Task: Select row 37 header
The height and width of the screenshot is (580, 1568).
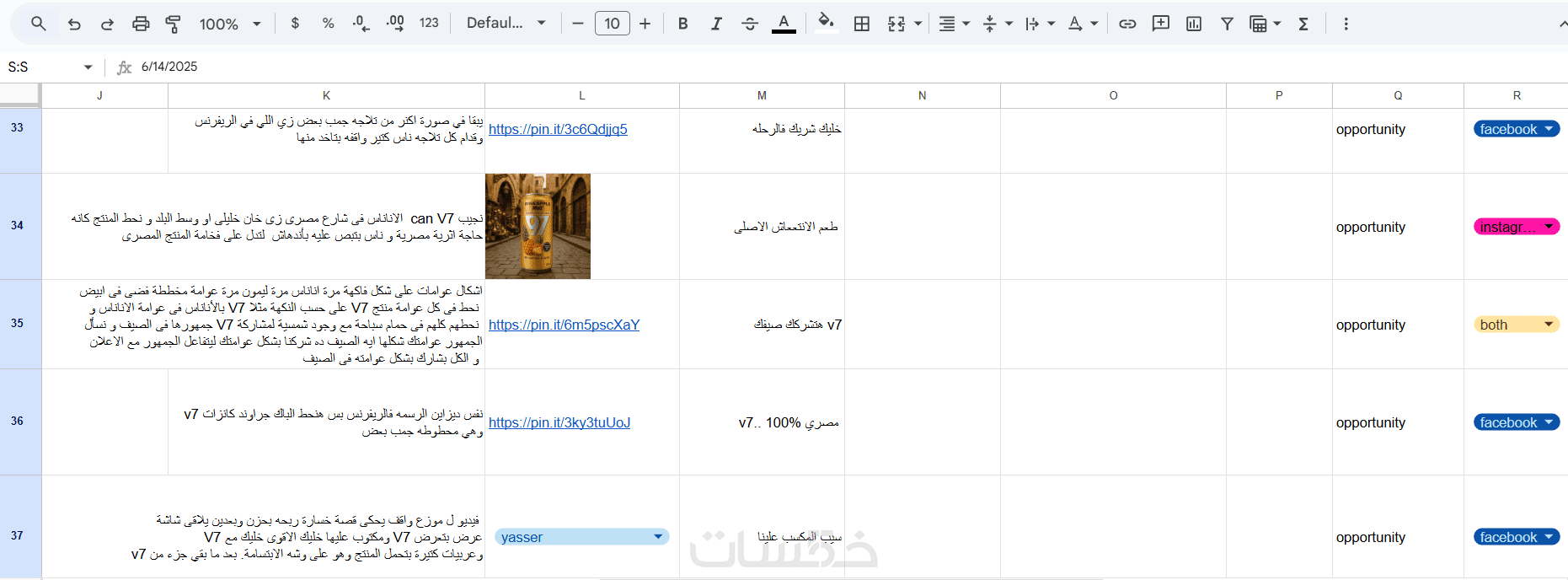Action: click(20, 527)
